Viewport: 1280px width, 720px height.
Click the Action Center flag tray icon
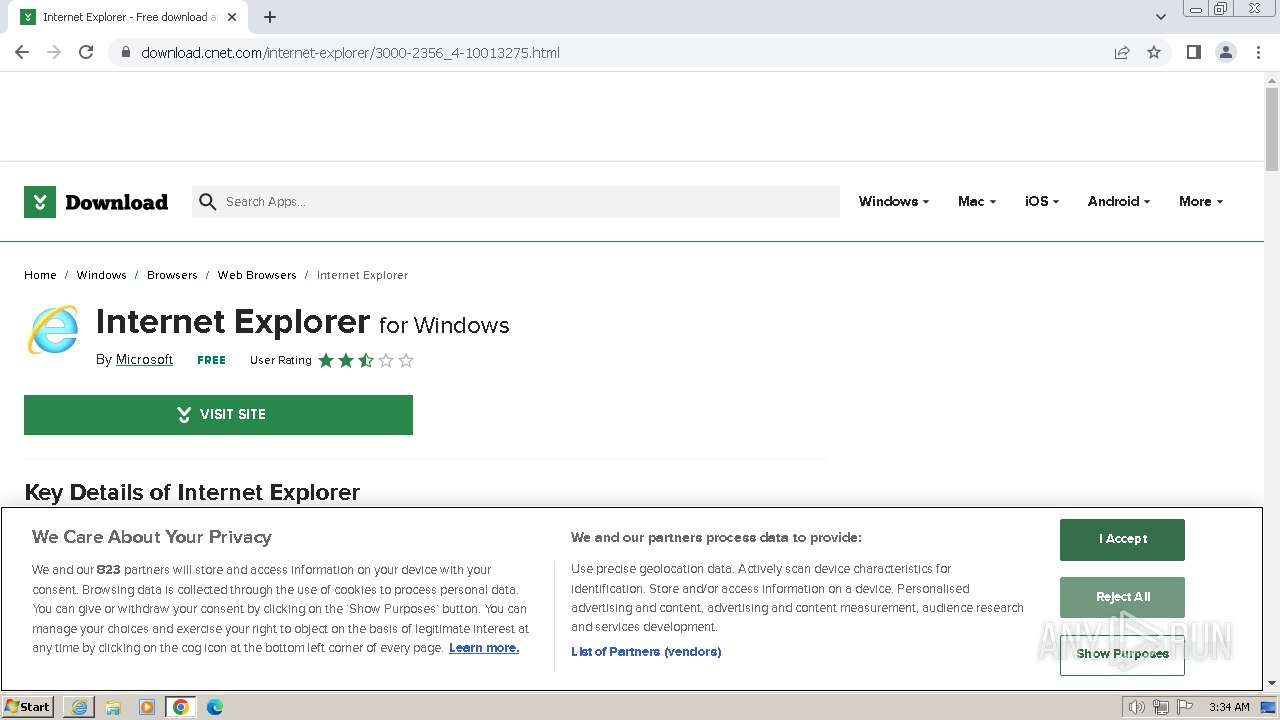click(x=1185, y=707)
